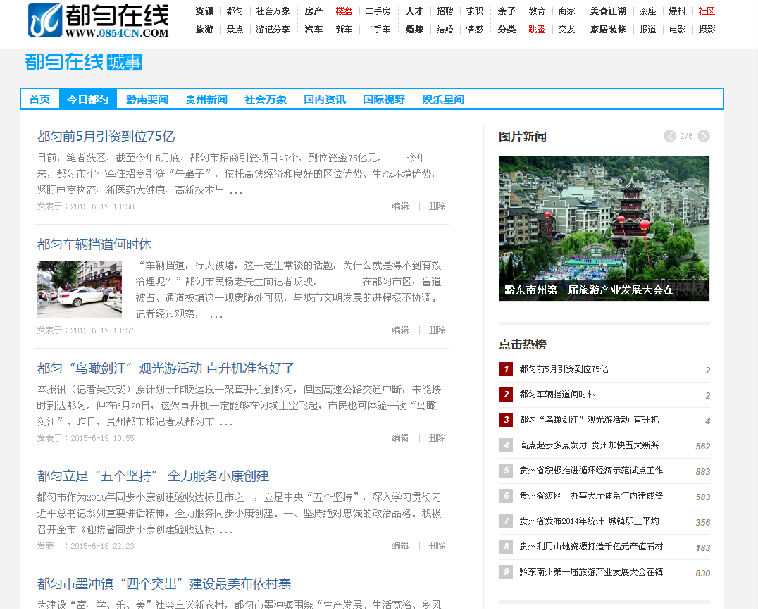758x609 pixels.
Task: Click grey rank badge number 4
Action: pyautogui.click(x=506, y=445)
